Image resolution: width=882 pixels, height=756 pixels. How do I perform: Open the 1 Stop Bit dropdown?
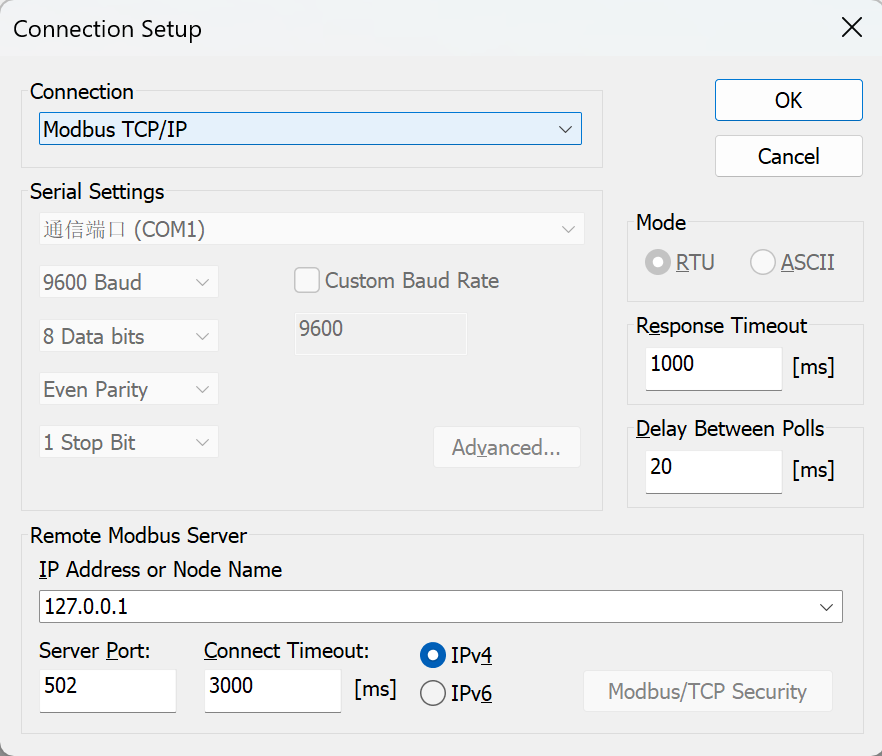[128, 442]
